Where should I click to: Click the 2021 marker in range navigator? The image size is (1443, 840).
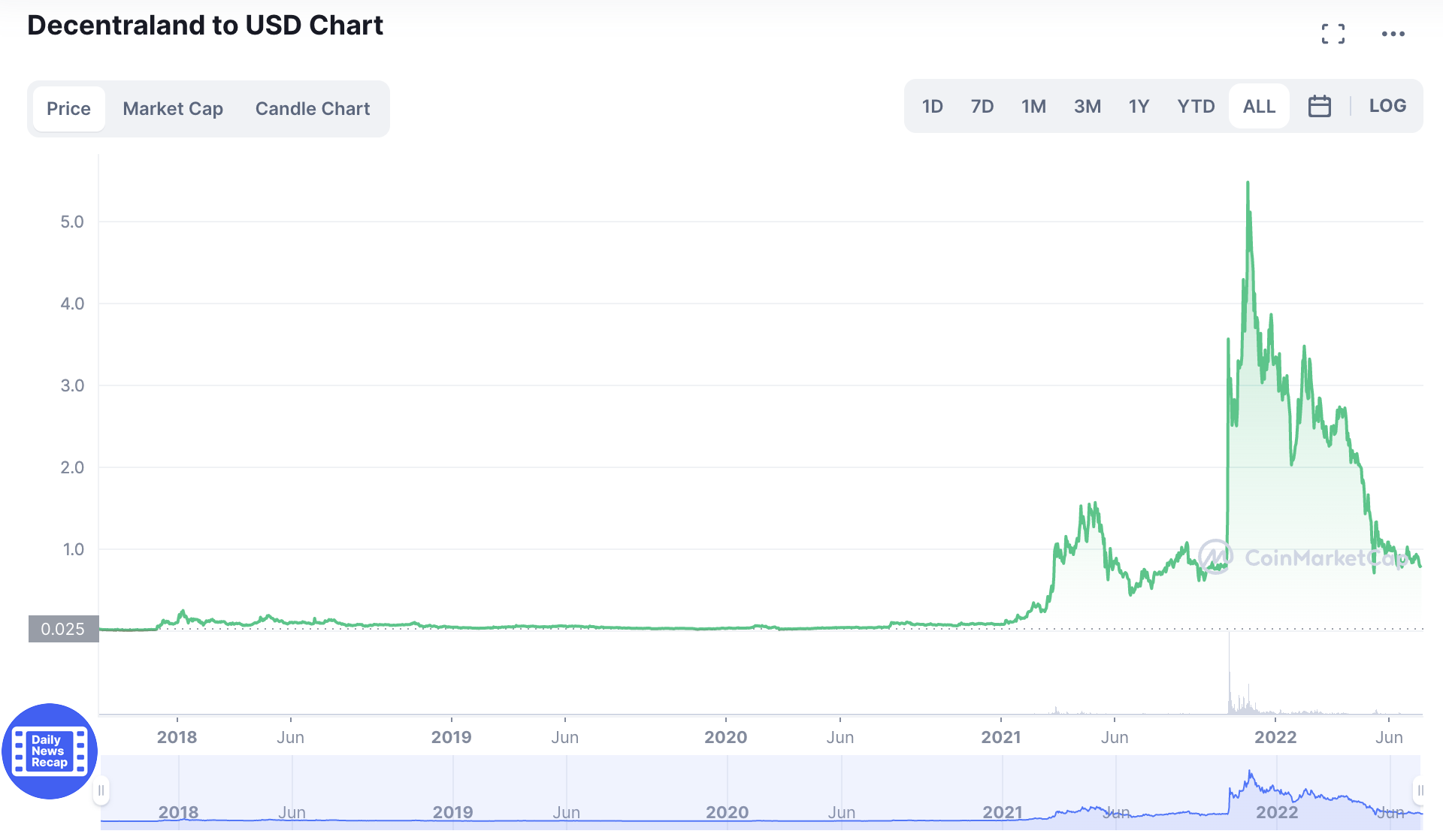[x=1003, y=812]
